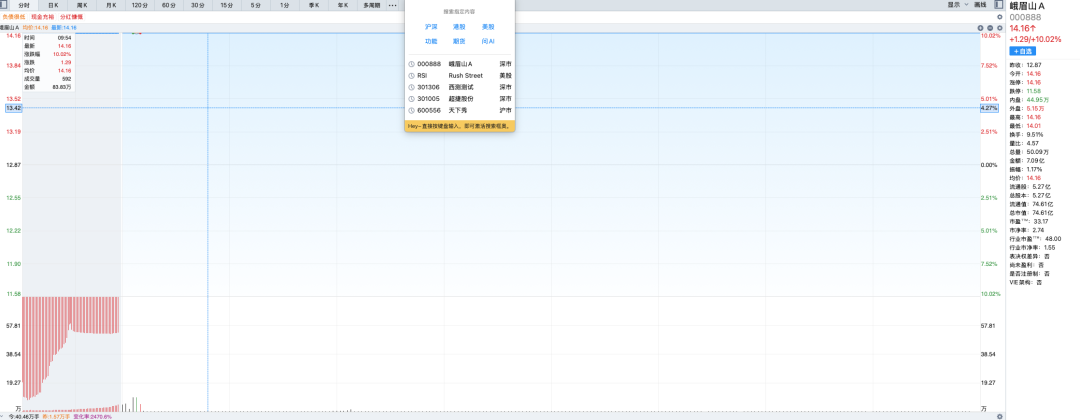Click the 13.42 crosshair price label
This screenshot has width=1080, height=420.
[x=14, y=108]
